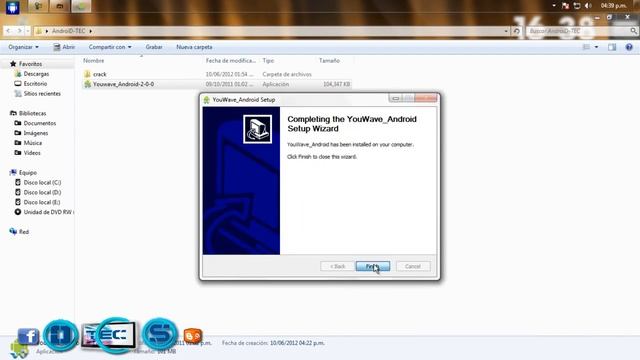Click the Facebook logo icon
The image size is (640, 360).
pyautogui.click(x=28, y=336)
